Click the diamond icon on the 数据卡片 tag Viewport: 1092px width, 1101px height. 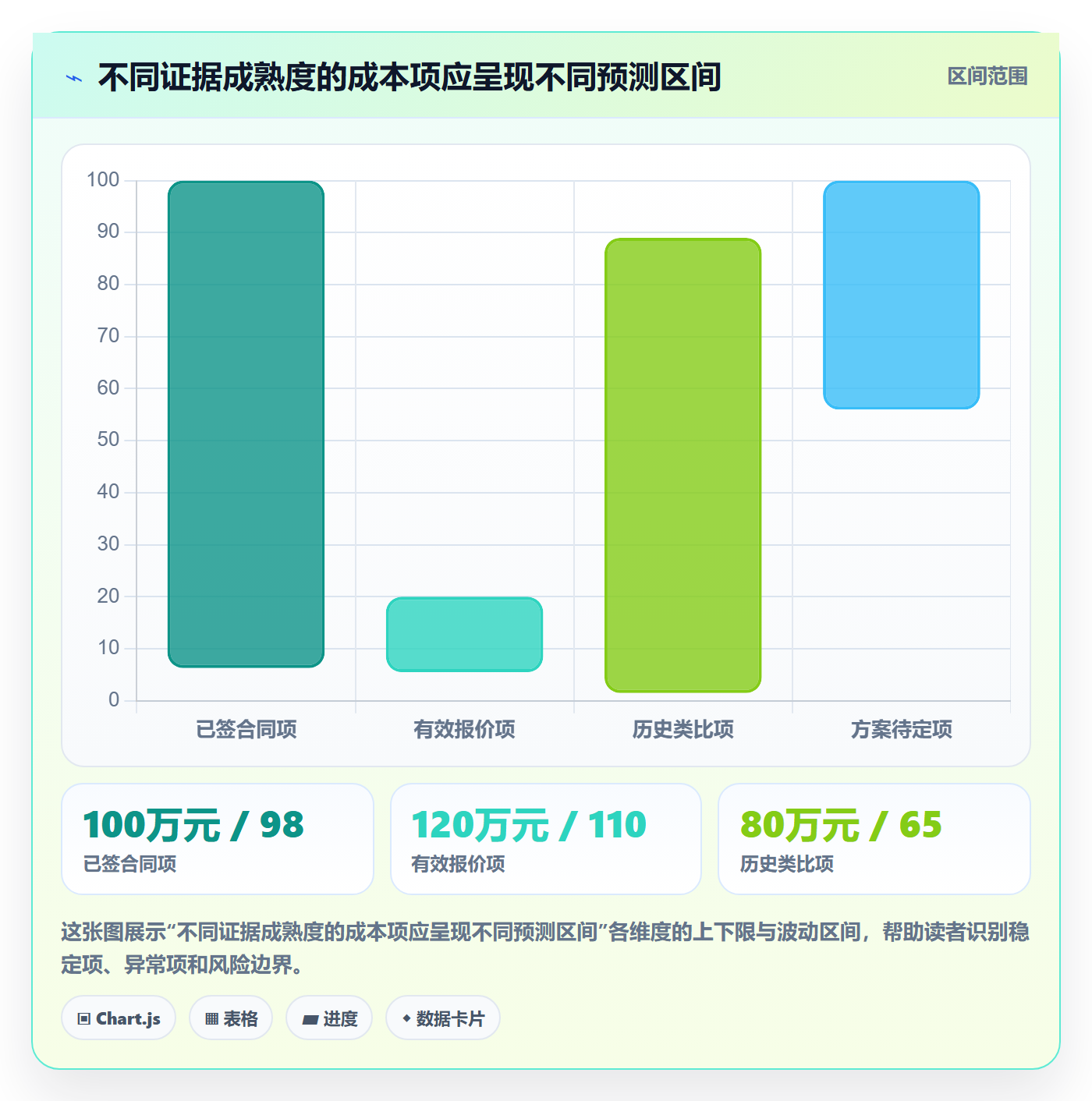pyautogui.click(x=406, y=1018)
